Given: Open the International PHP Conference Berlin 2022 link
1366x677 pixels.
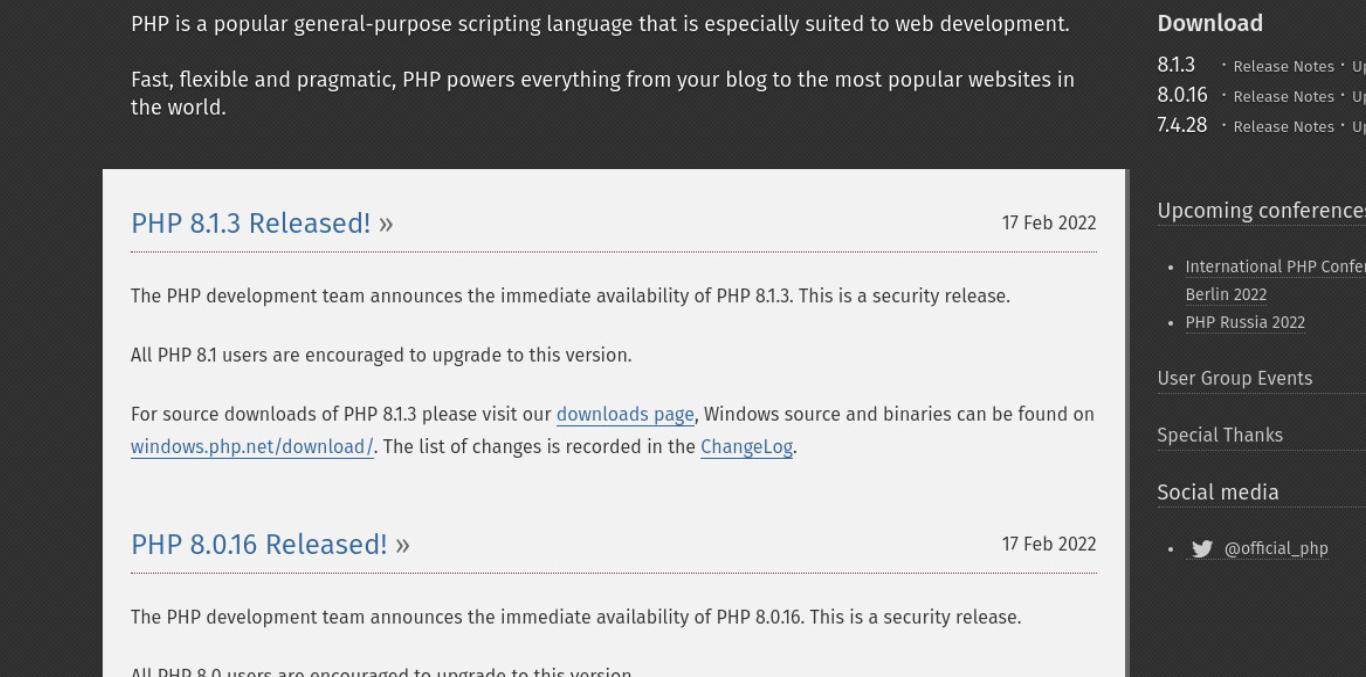Looking at the screenshot, I should pos(1275,280).
